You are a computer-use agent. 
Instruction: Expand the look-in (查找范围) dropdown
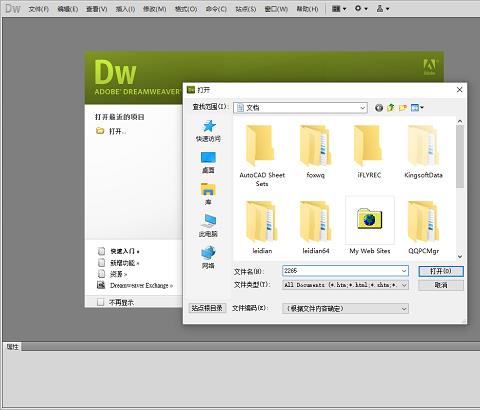pyautogui.click(x=362, y=108)
